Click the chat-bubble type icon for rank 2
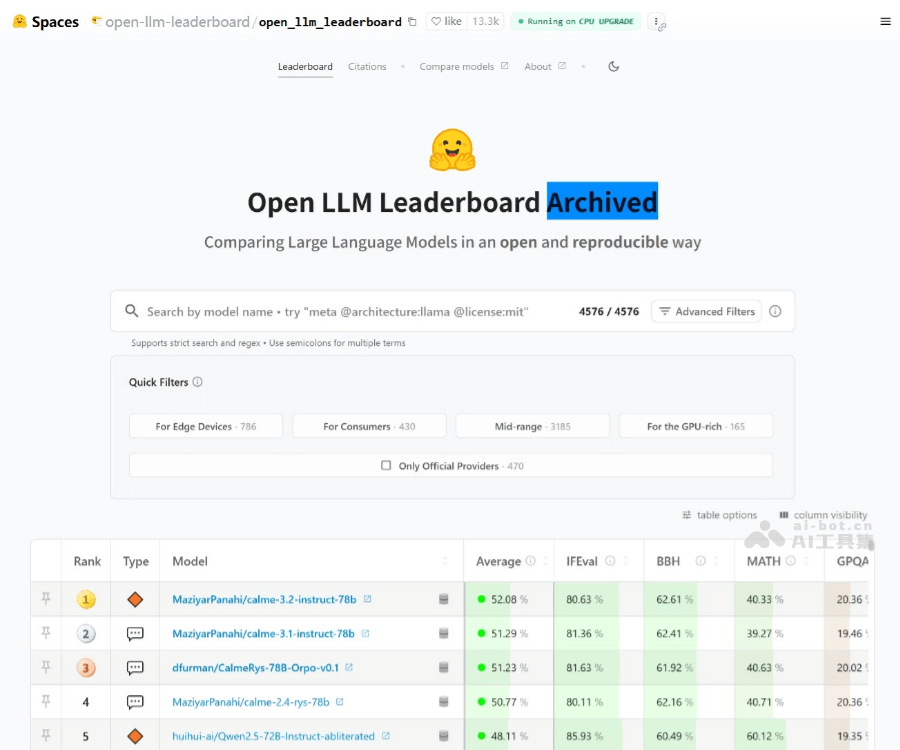The image size is (900, 750). coord(135,633)
